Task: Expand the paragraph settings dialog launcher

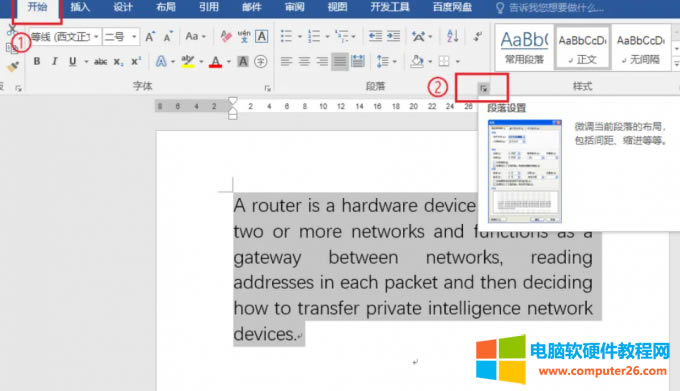Action: pyautogui.click(x=483, y=88)
